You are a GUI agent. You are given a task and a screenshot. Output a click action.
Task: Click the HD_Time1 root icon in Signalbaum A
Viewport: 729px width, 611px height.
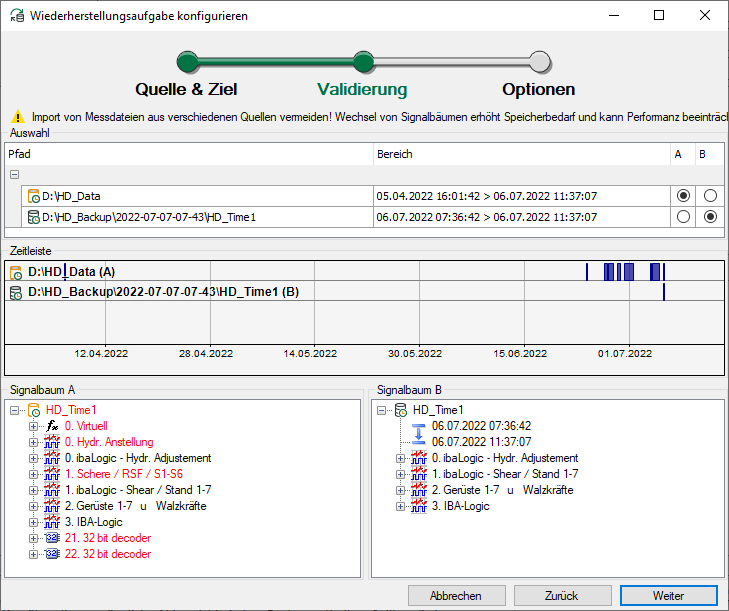tap(33, 410)
